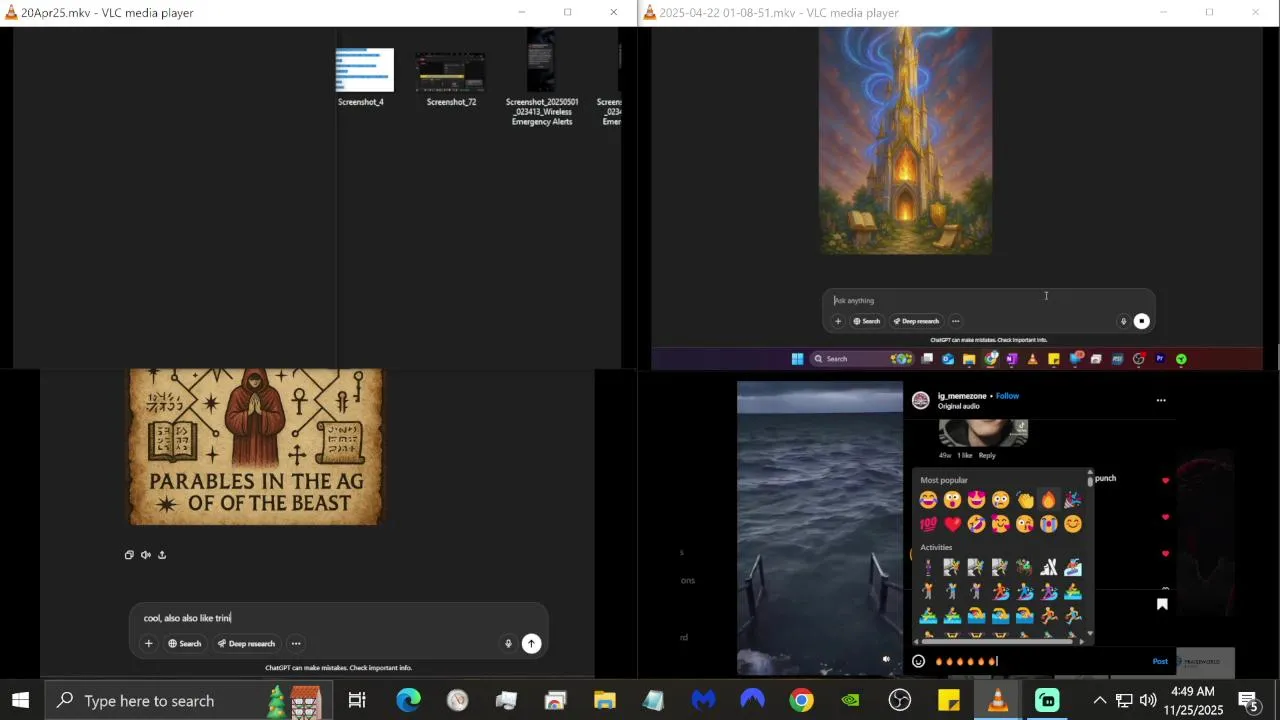Open File Explorer from taskbar
The width and height of the screenshot is (1280, 720).
point(605,701)
